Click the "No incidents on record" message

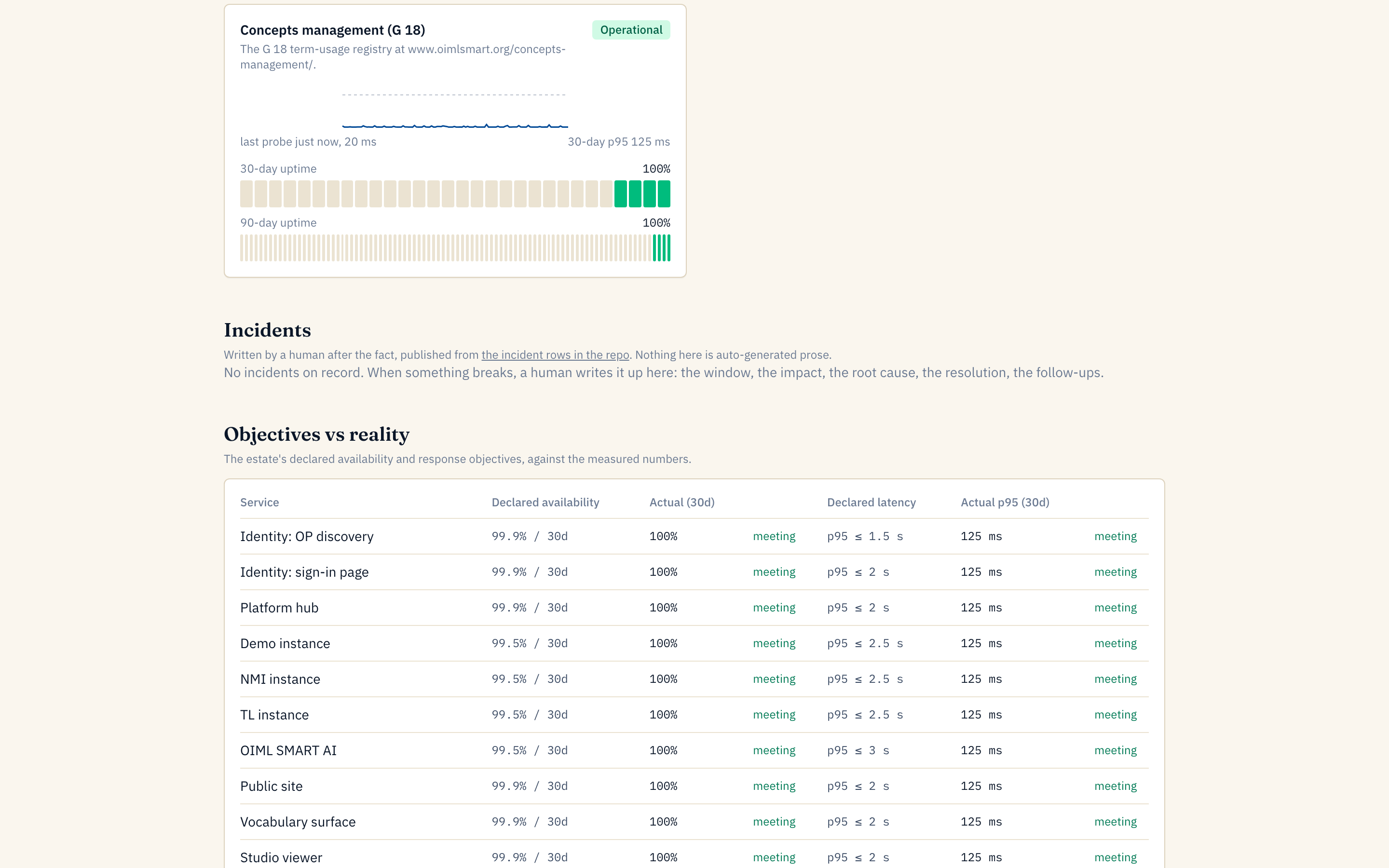click(x=664, y=373)
